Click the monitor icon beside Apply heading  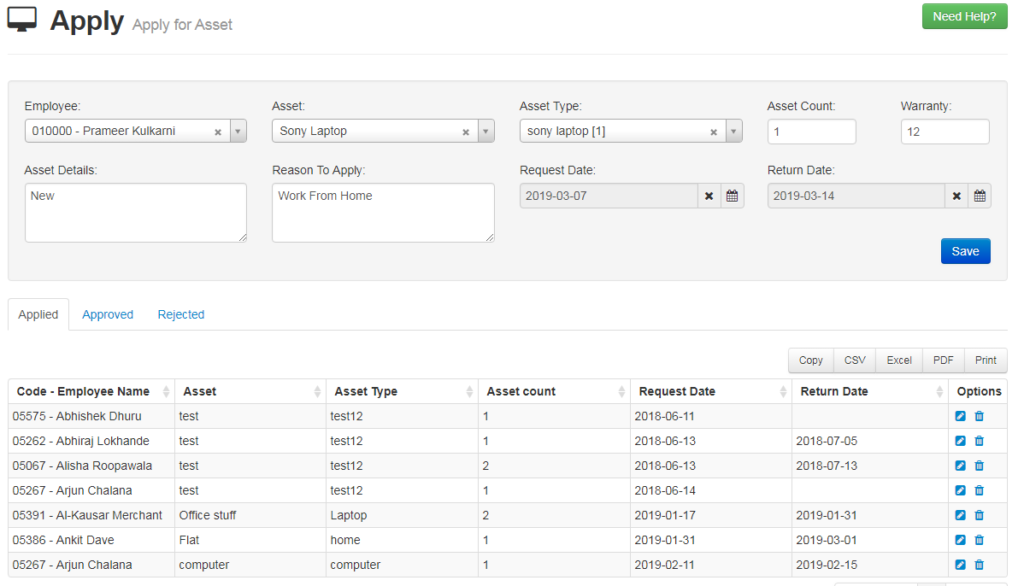click(22, 18)
